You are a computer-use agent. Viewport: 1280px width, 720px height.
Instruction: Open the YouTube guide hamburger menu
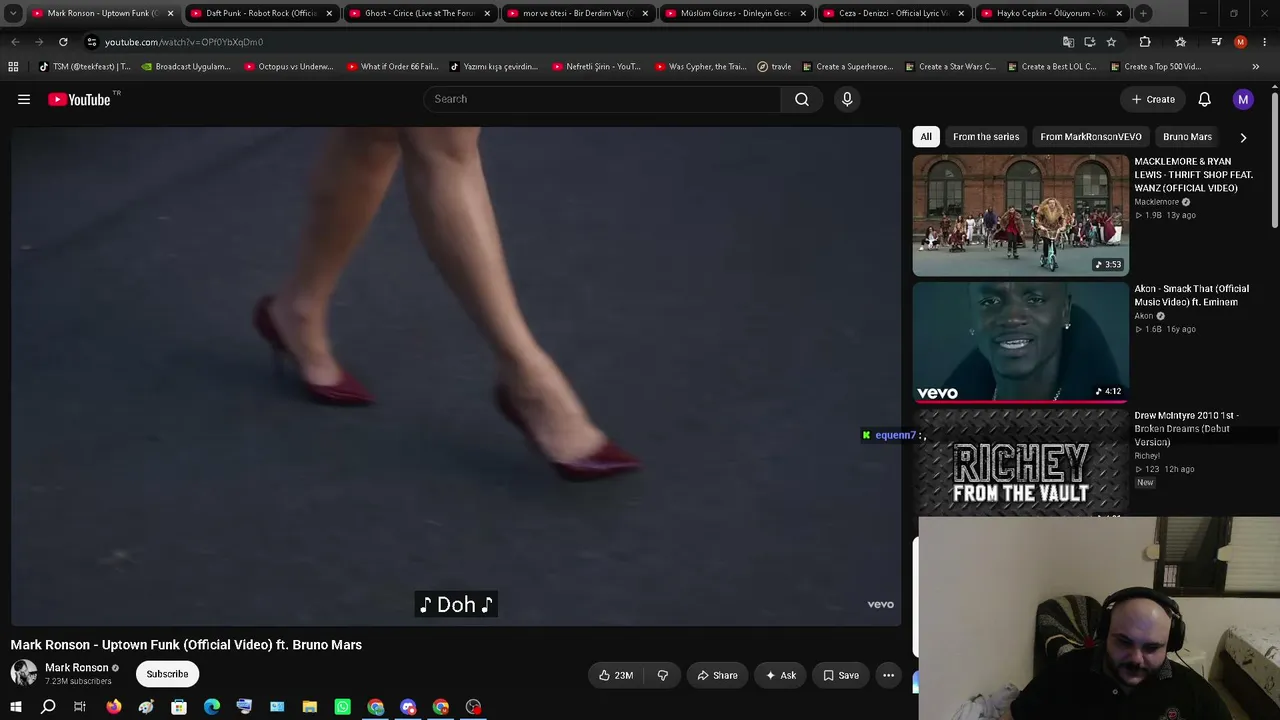(x=24, y=99)
